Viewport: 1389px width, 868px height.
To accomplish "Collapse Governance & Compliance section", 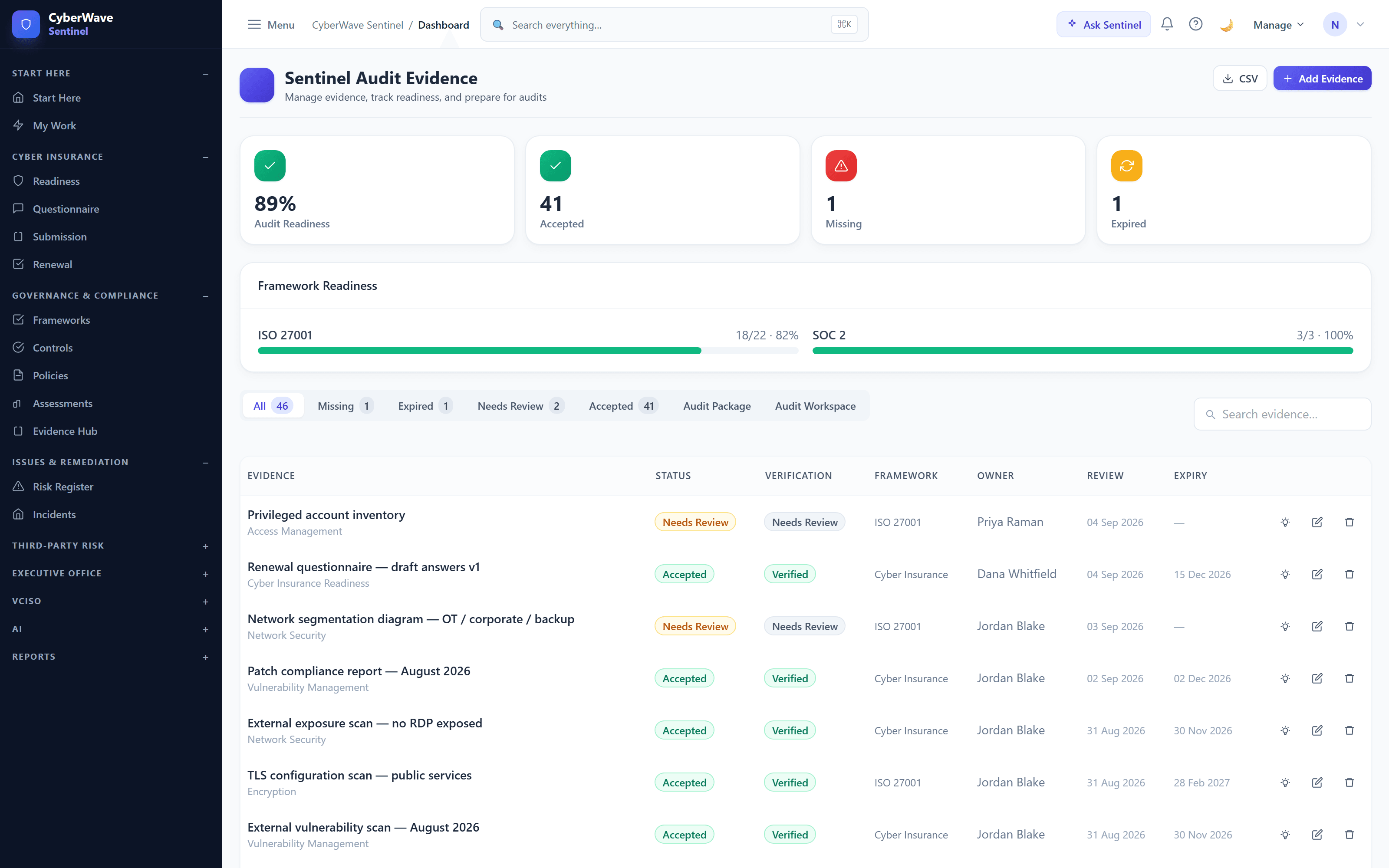I will pos(205,296).
